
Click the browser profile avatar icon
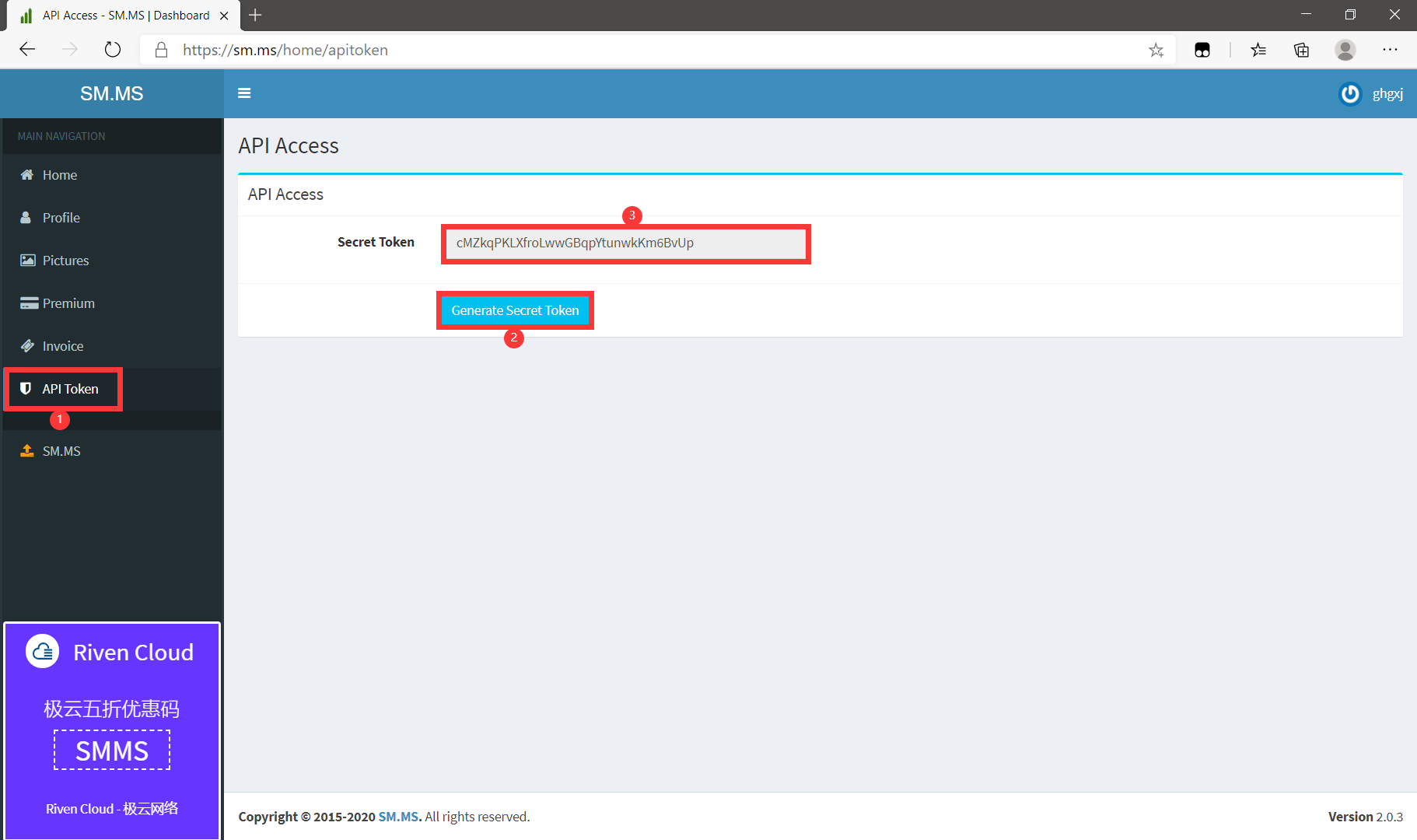tap(1345, 51)
